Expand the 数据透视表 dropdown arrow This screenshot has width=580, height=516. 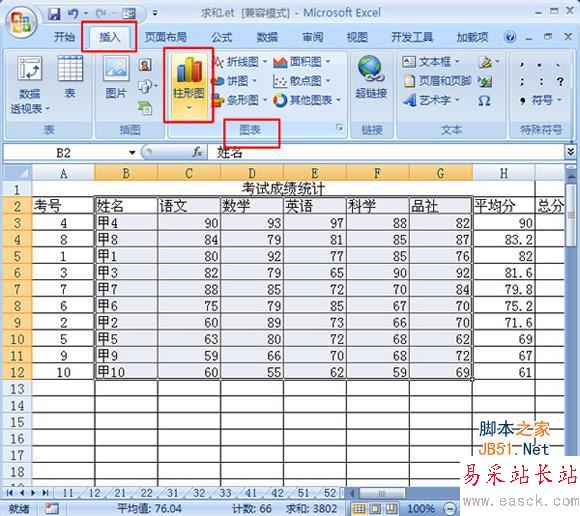click(x=47, y=109)
